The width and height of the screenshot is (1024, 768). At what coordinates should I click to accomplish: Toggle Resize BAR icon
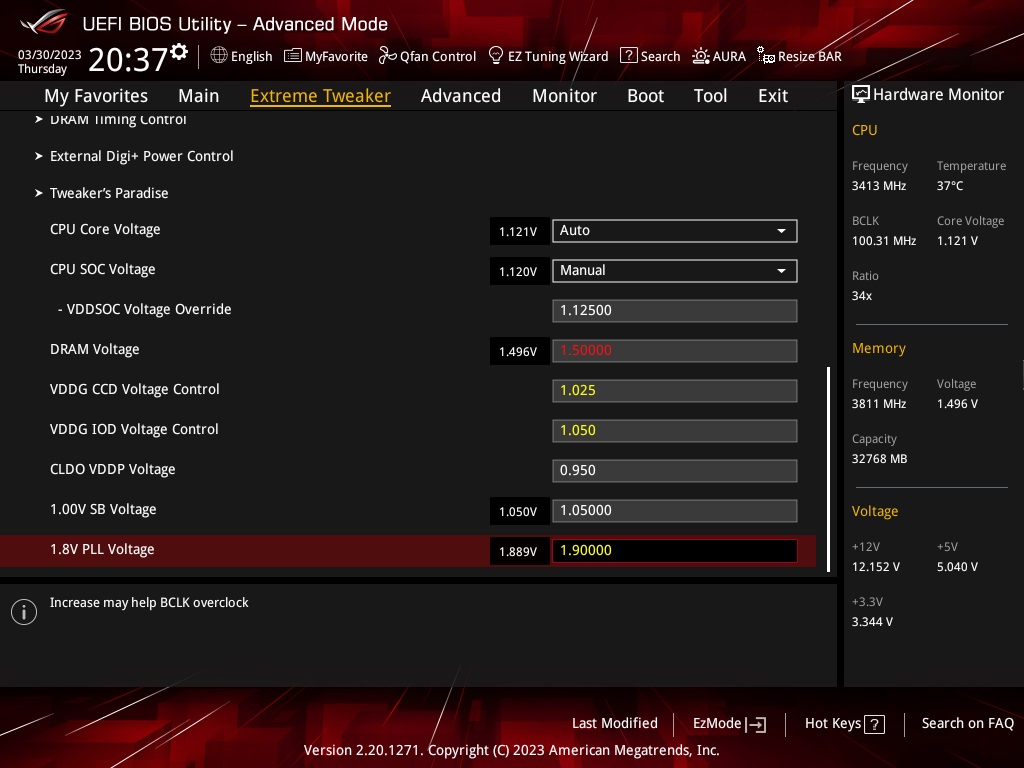(x=765, y=56)
